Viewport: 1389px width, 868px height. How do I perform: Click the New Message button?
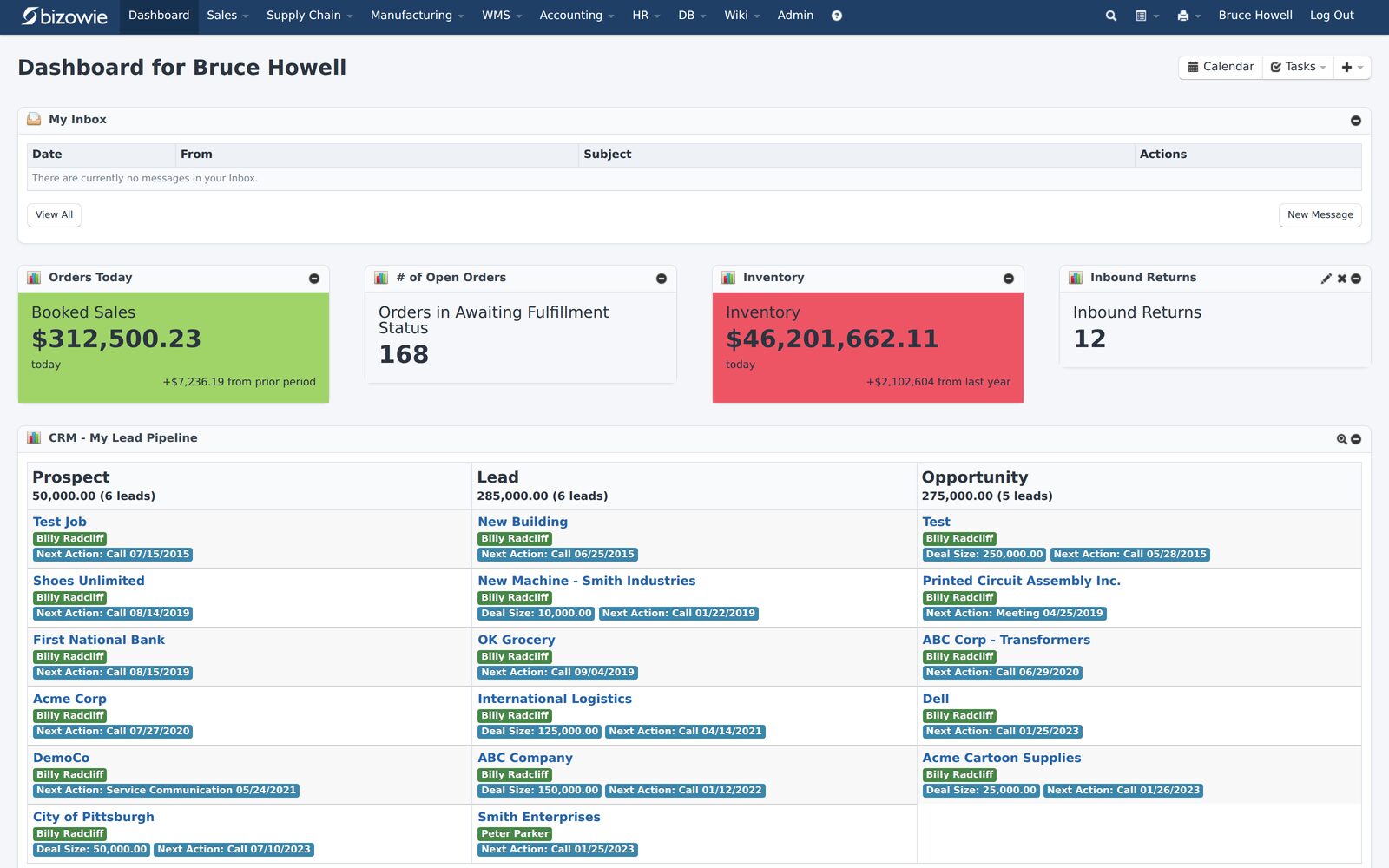(1320, 214)
